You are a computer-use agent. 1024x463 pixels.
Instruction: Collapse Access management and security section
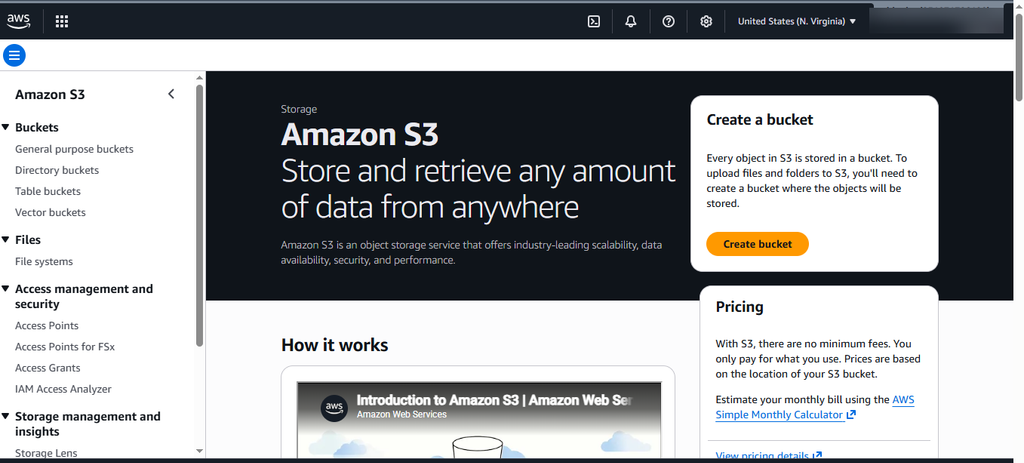5,289
